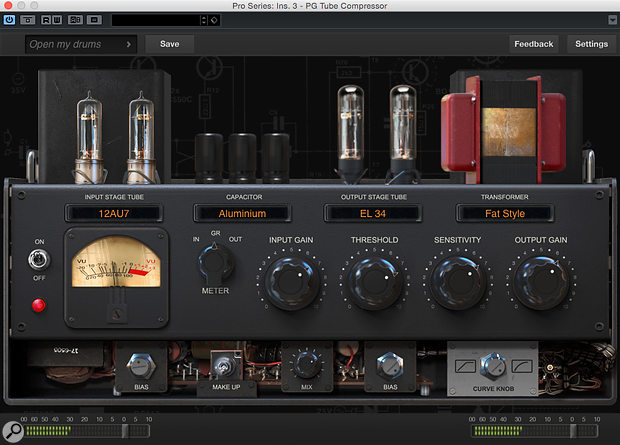This screenshot has height=445, width=620.
Task: Click the magnifier zoom icon at the bottom left
Action: tap(13, 432)
